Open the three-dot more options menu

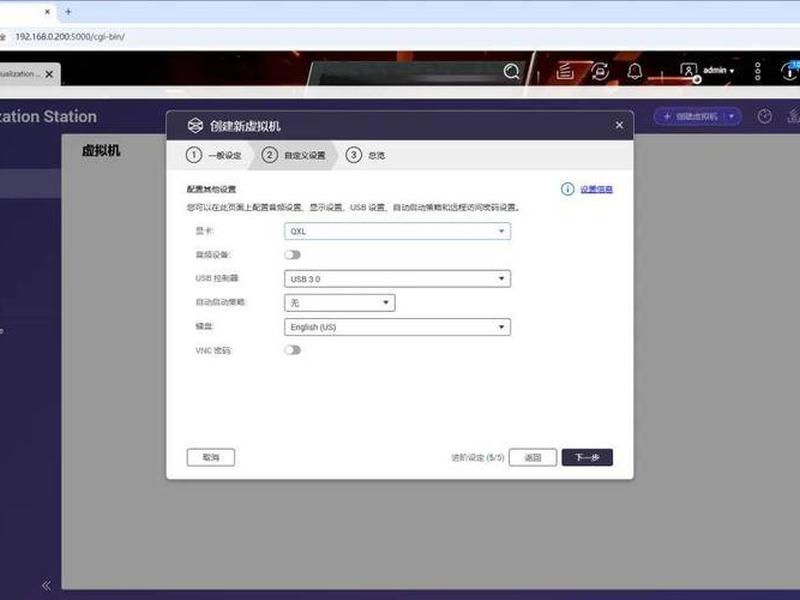pyautogui.click(x=758, y=71)
